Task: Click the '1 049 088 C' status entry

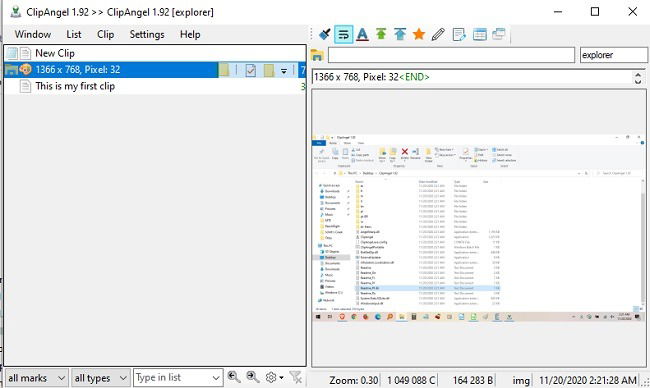Action: click(x=411, y=380)
